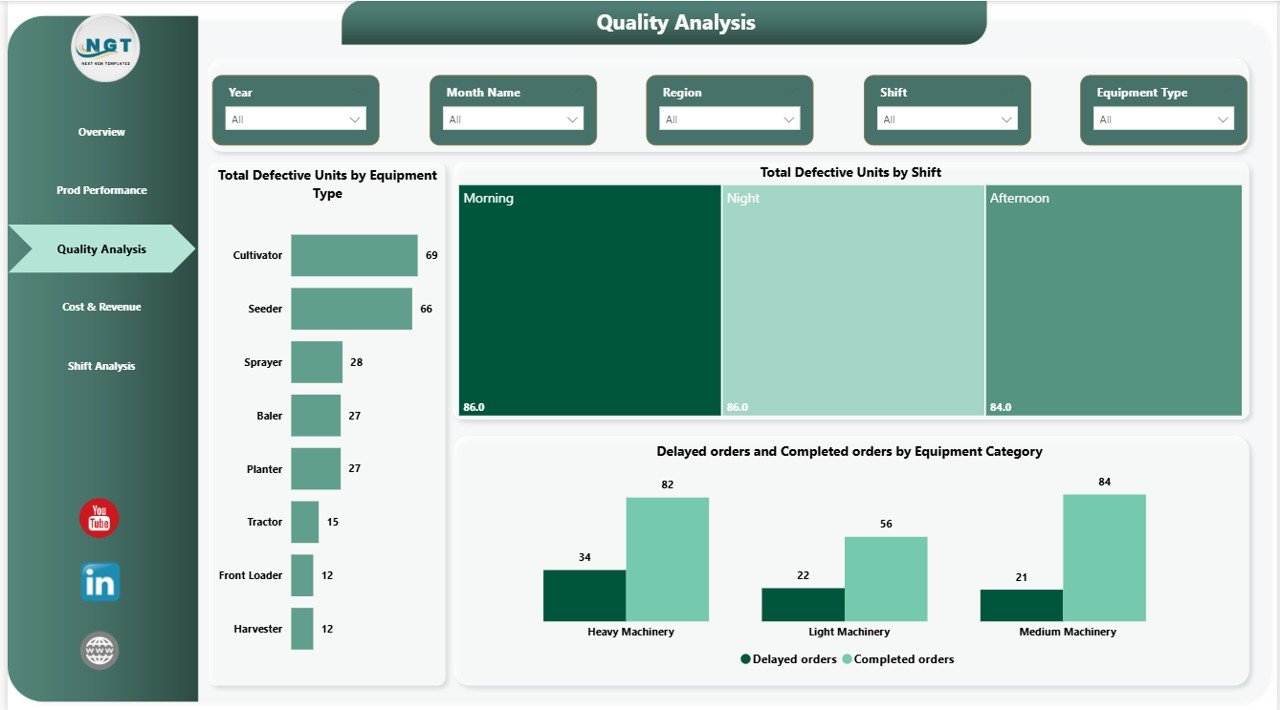
Task: Switch to the Overview page
Action: (101, 131)
